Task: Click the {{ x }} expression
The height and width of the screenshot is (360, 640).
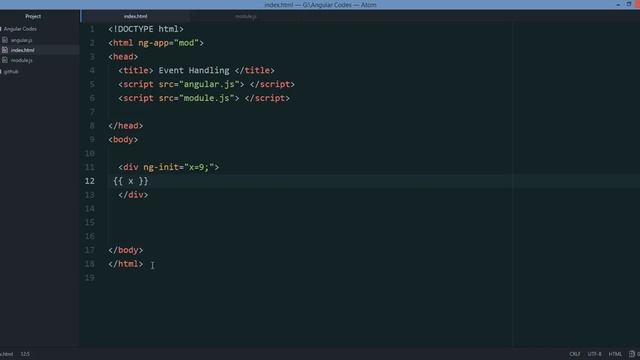Action: coord(131,181)
